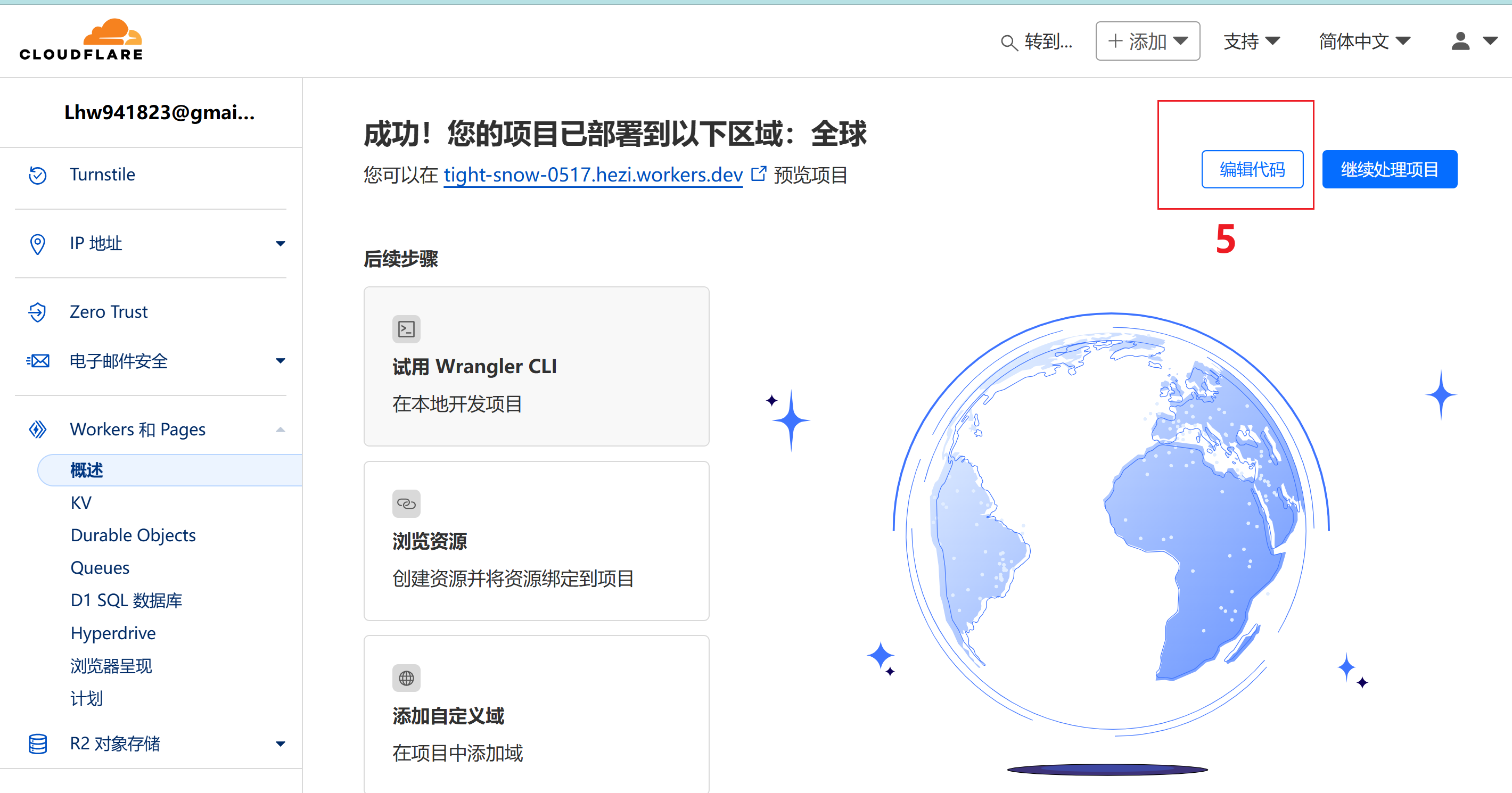Open the 添加自定义域 card
The height and width of the screenshot is (793, 1512).
537,714
